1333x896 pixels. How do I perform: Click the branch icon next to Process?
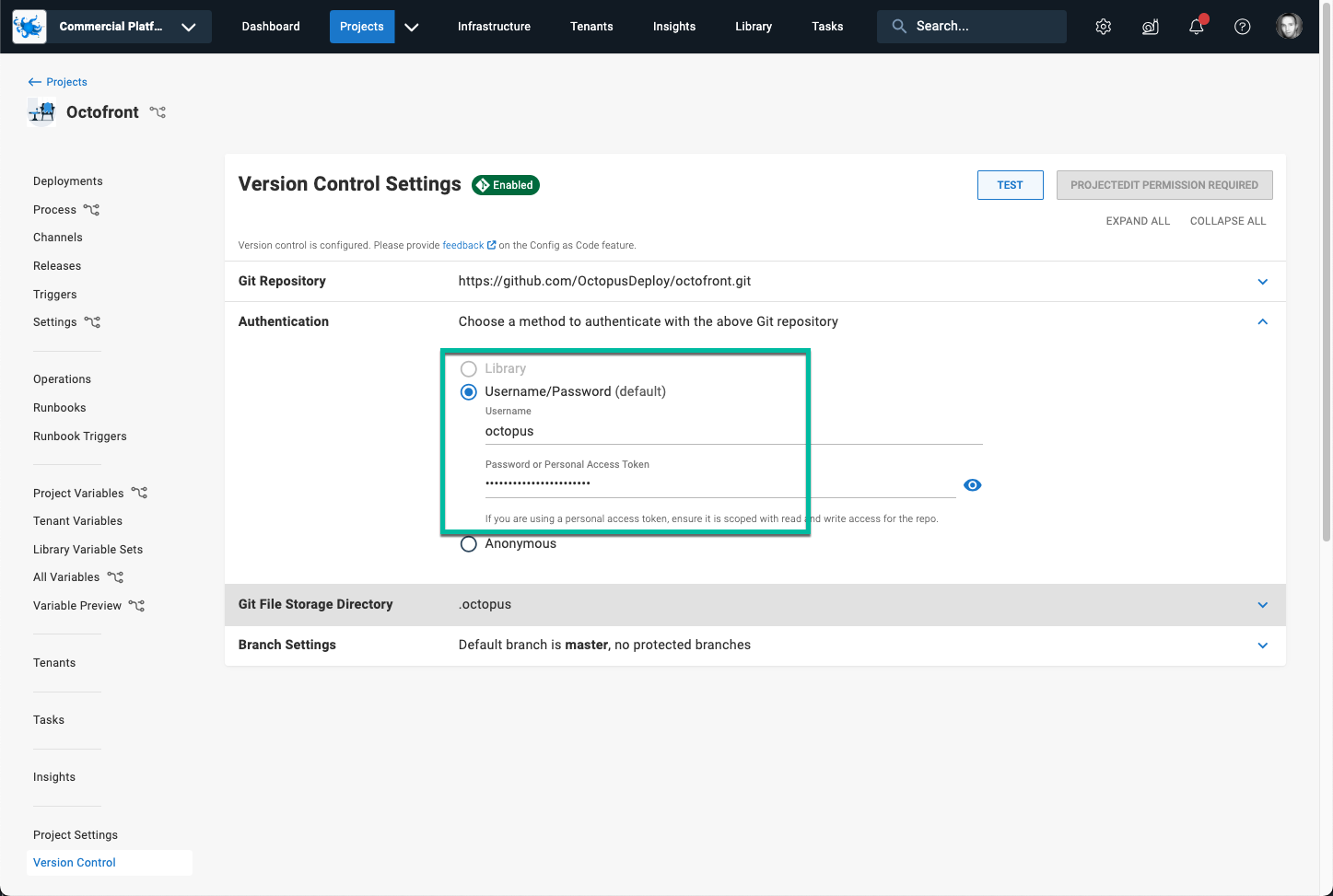pyautogui.click(x=91, y=209)
